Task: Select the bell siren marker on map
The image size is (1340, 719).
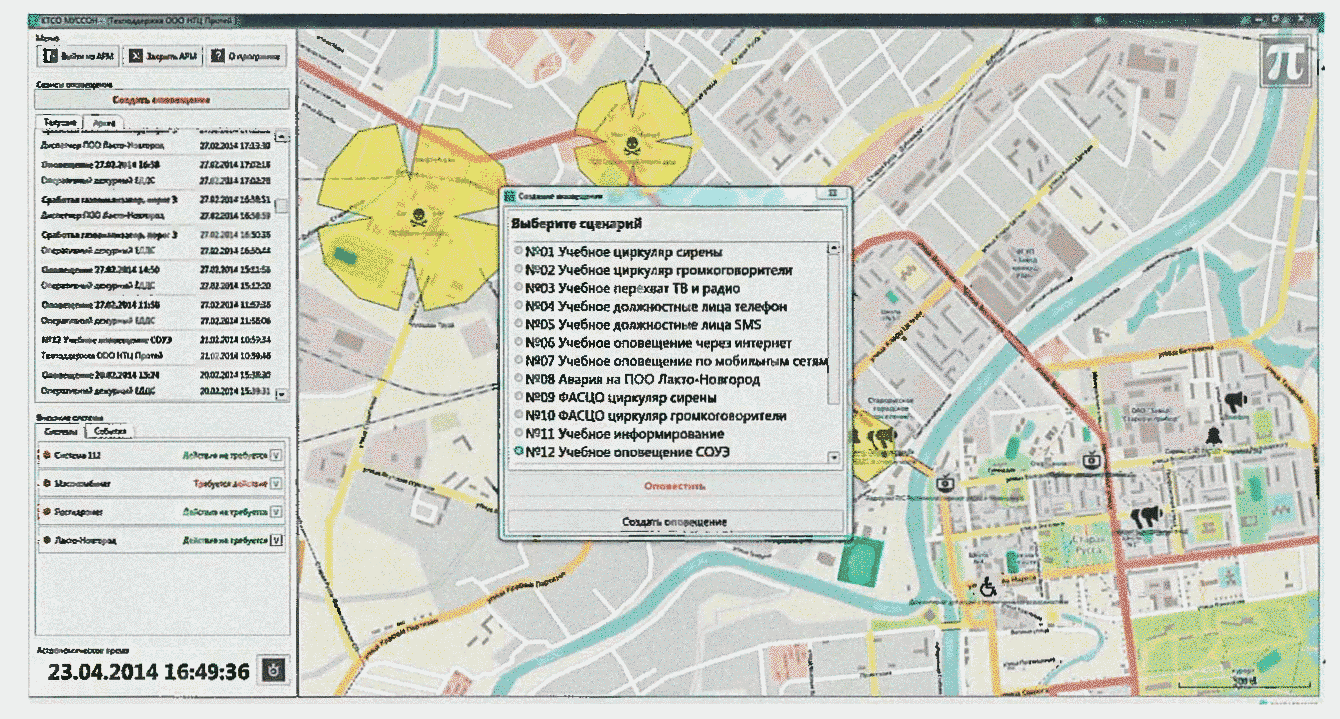Action: pos(1213,436)
